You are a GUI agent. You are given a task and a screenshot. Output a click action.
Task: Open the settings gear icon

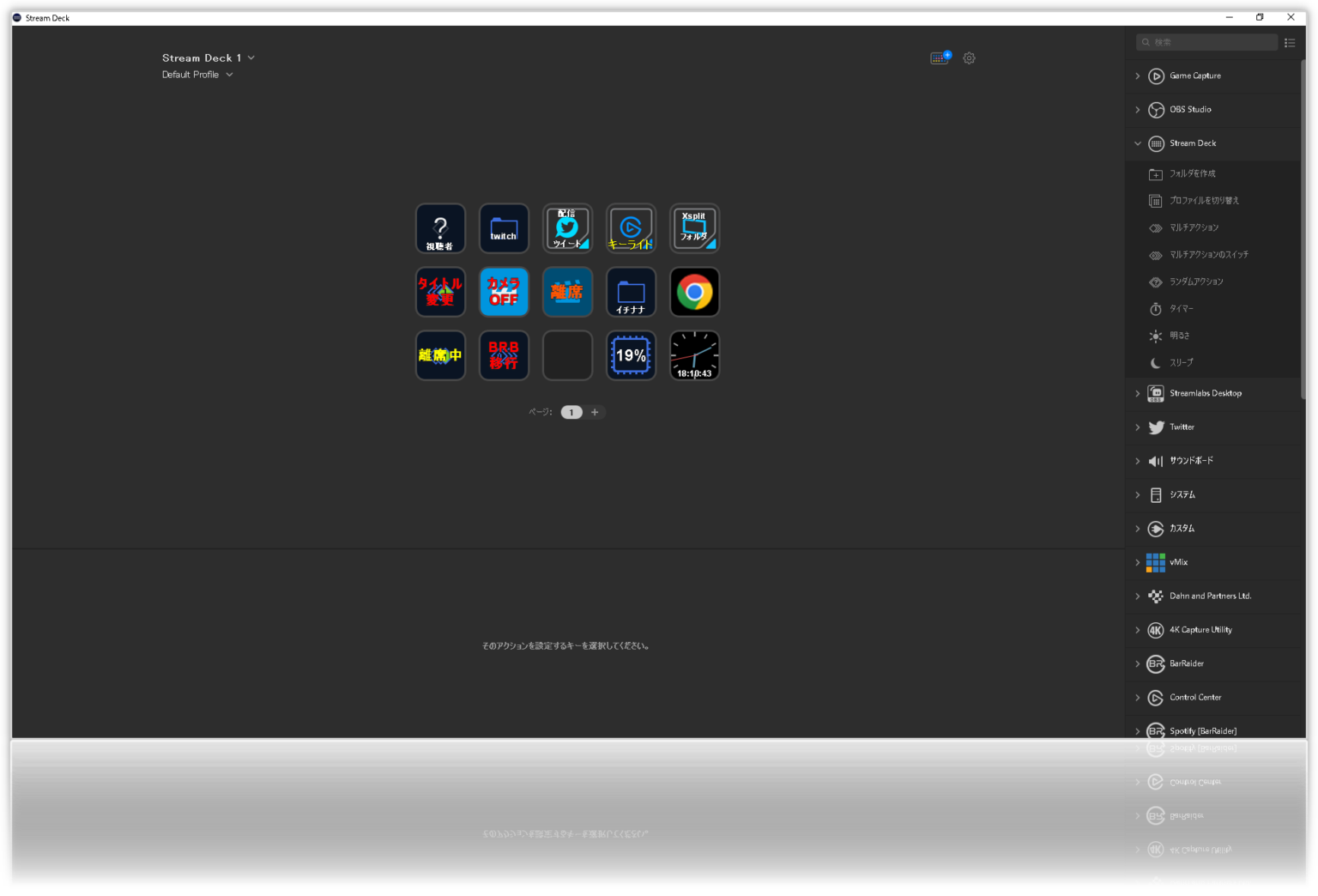click(x=969, y=58)
